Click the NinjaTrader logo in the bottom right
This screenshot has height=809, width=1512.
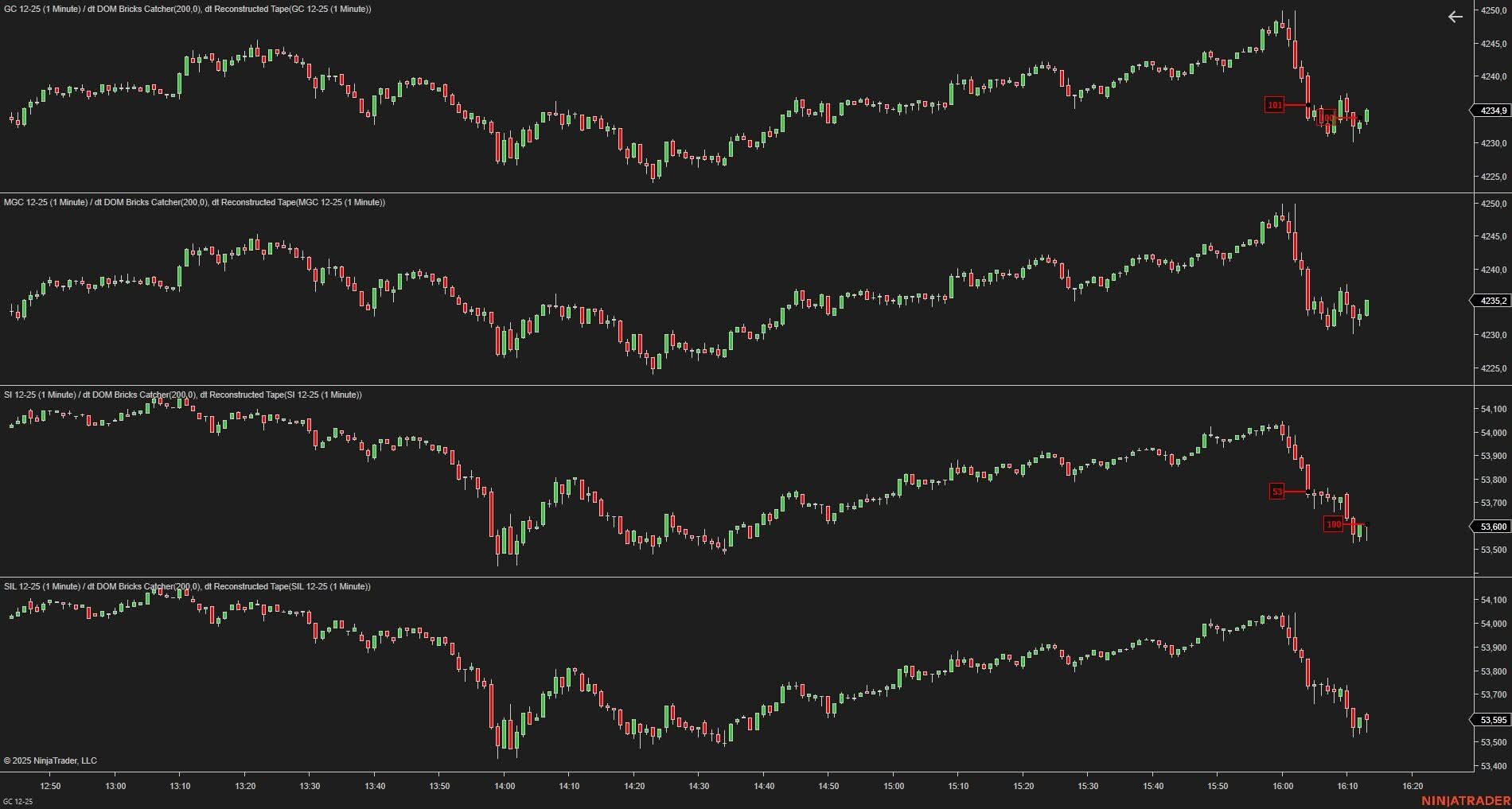coord(1465,800)
